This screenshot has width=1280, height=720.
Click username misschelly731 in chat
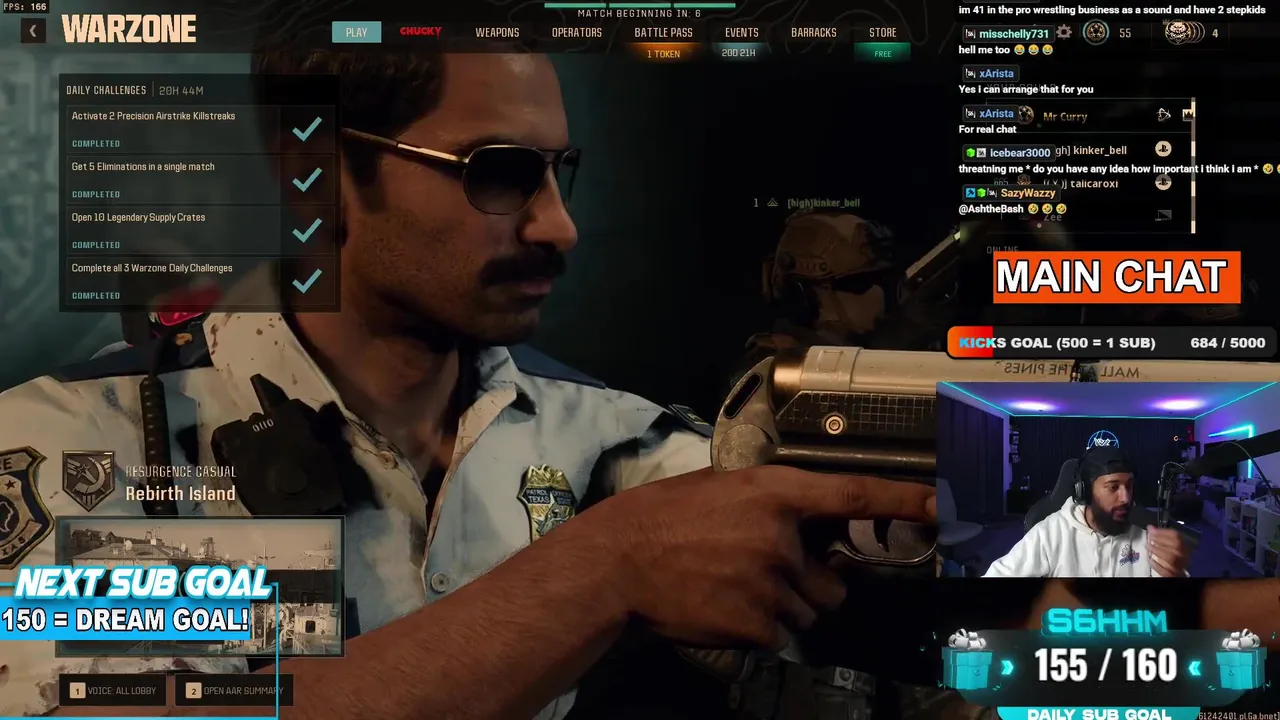pos(1014,34)
